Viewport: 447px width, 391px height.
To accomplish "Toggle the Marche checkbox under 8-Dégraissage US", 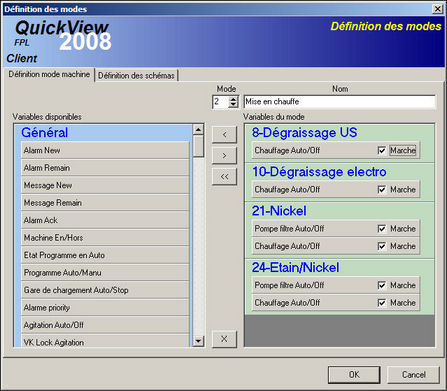I will point(382,150).
